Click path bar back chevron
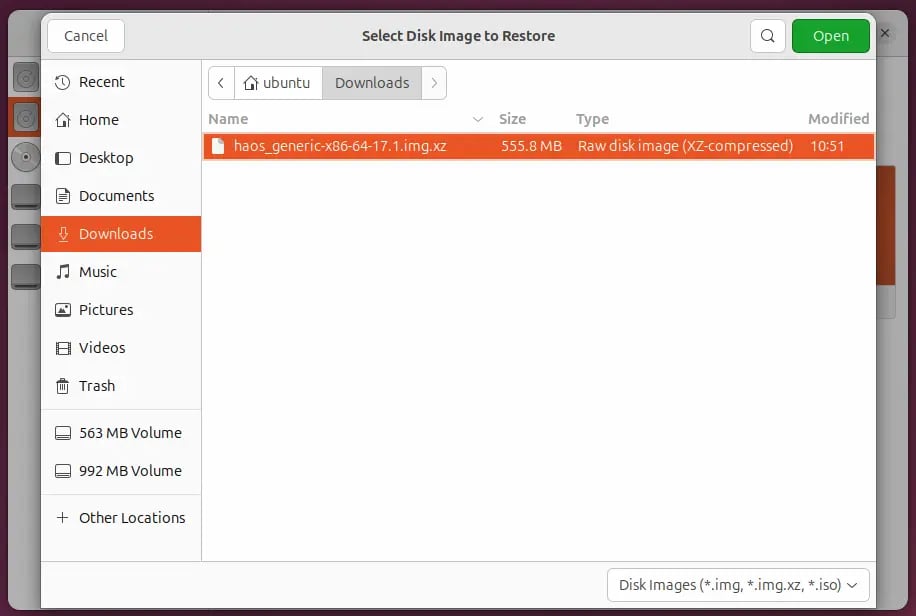The image size is (916, 616). point(221,83)
